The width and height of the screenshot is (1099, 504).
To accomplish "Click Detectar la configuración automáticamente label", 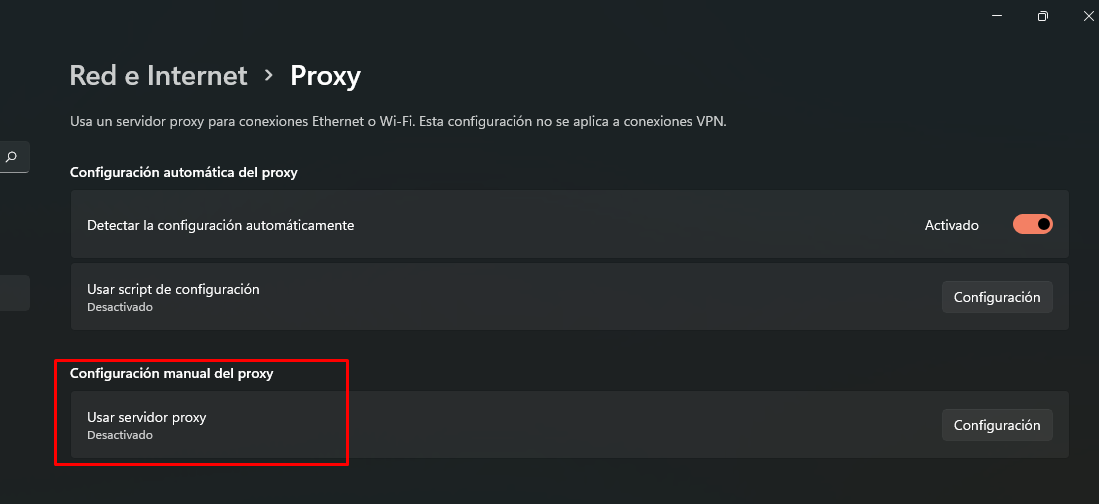I will click(x=220, y=226).
